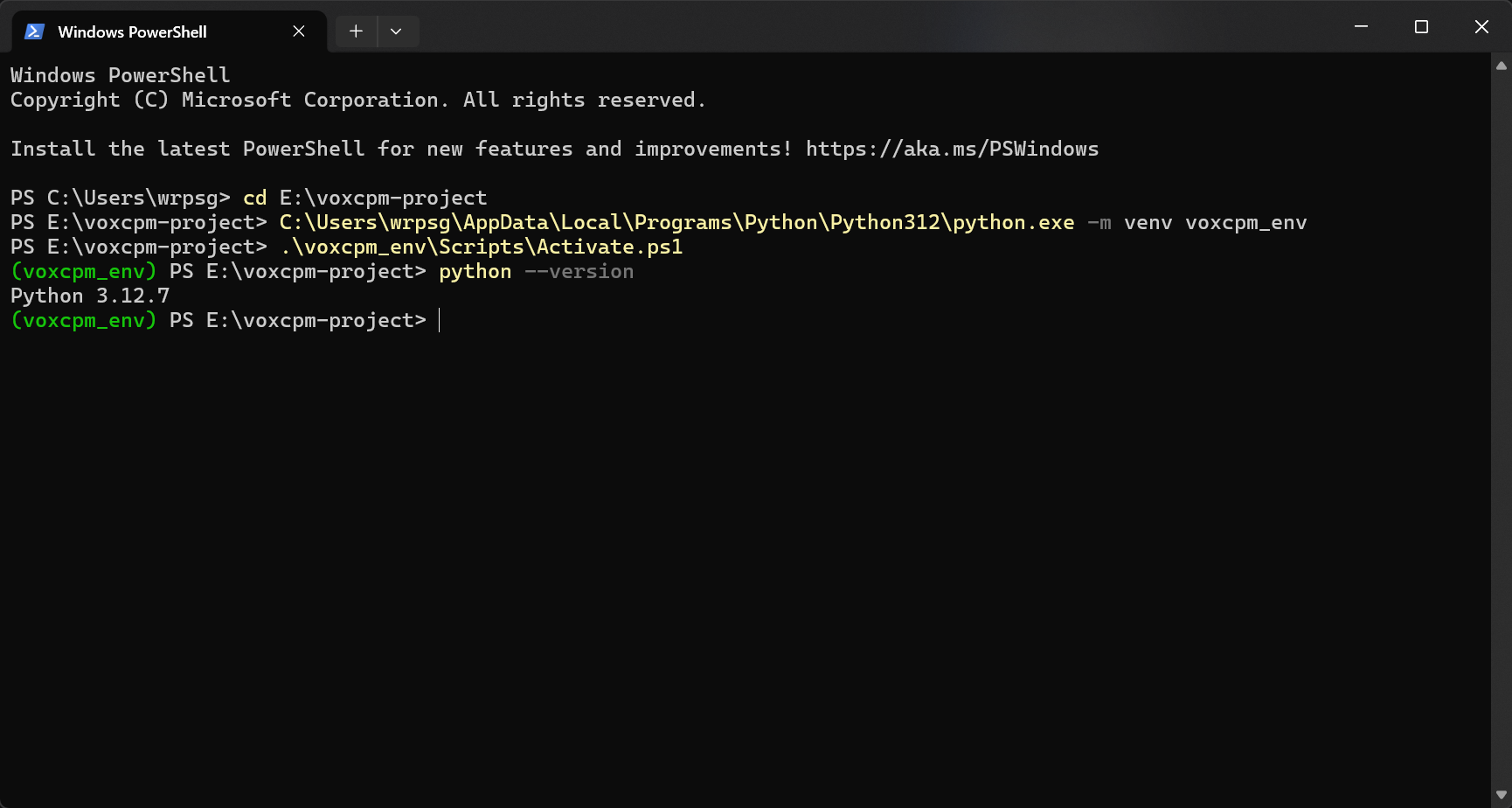Image resolution: width=1512 pixels, height=808 pixels.
Task: Expand the new tab profile dropdown
Action: click(396, 31)
